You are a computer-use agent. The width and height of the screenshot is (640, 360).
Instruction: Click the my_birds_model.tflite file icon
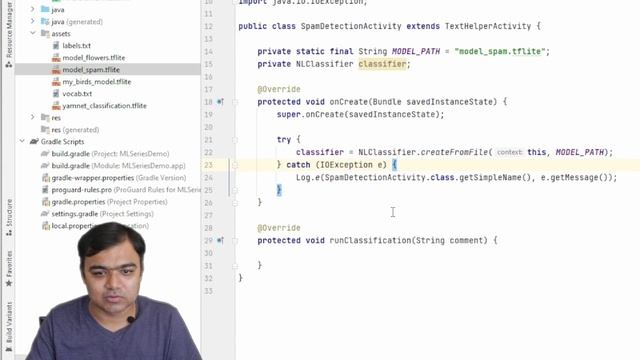coord(56,82)
